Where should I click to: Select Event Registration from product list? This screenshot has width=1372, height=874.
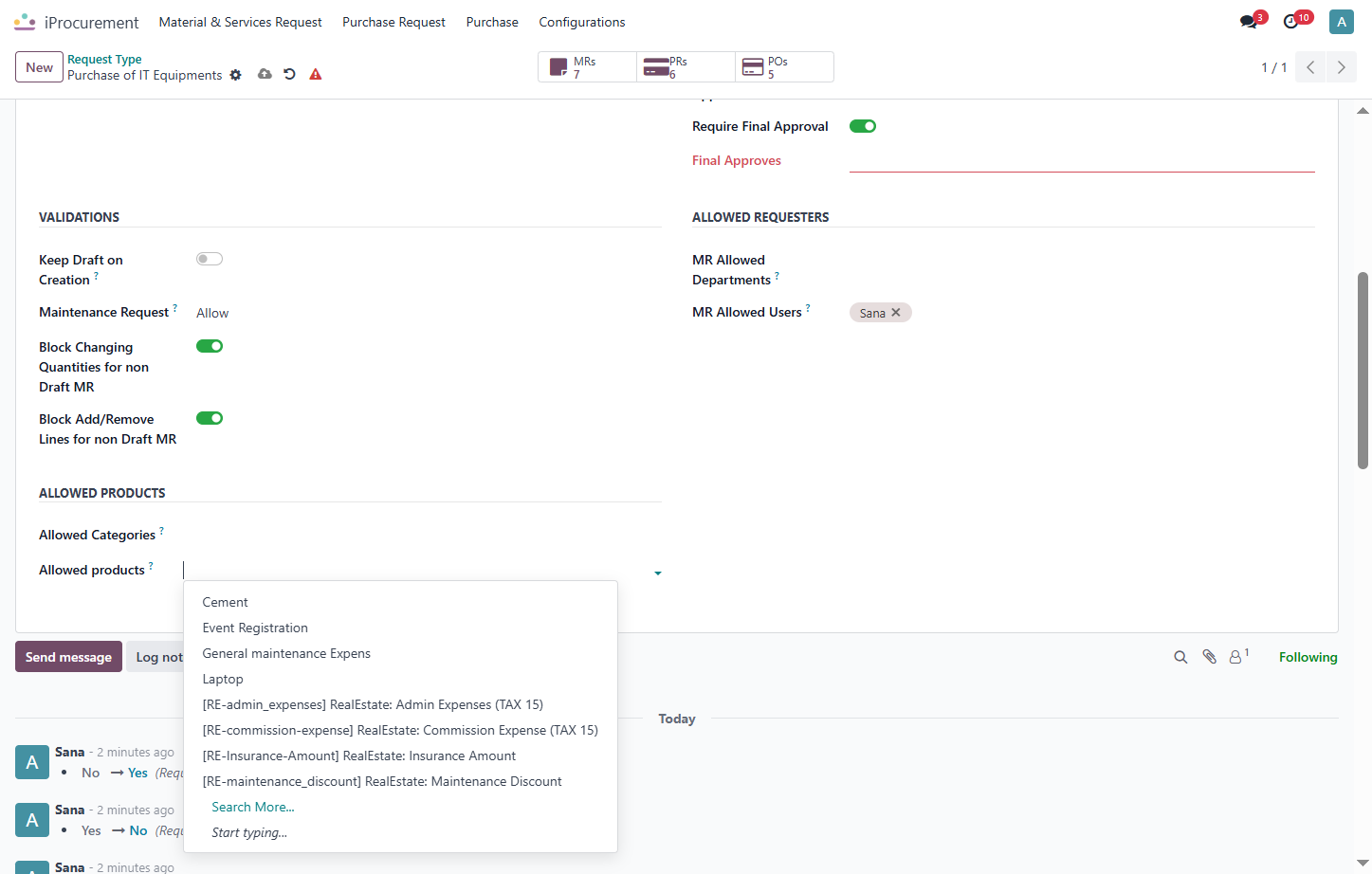pos(400,628)
